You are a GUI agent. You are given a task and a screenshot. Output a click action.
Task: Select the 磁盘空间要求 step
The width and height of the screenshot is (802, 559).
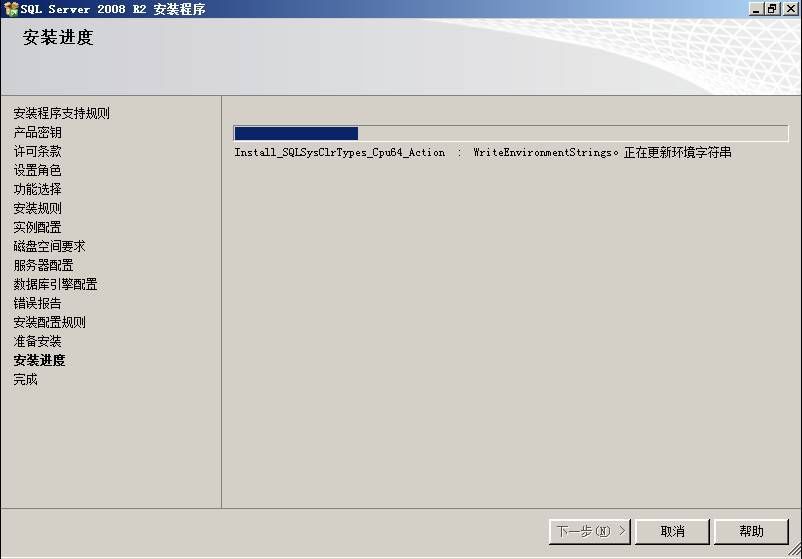point(50,246)
